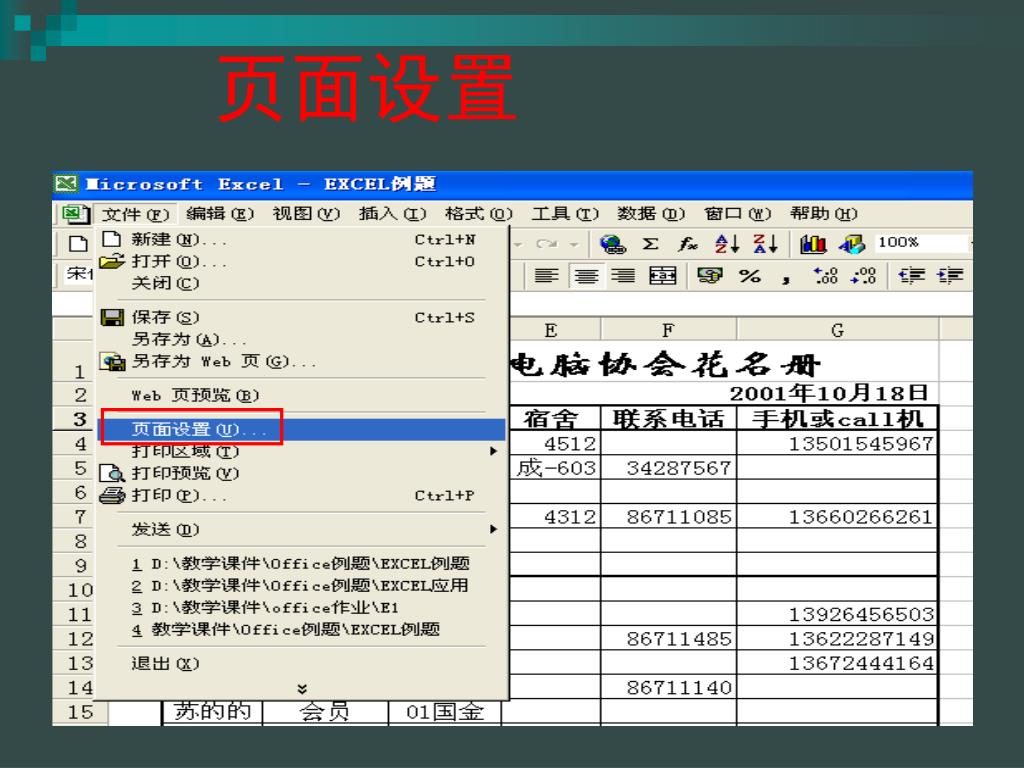
Task: Choose 另存为 Web 页(G) entry
Action: tap(301, 361)
